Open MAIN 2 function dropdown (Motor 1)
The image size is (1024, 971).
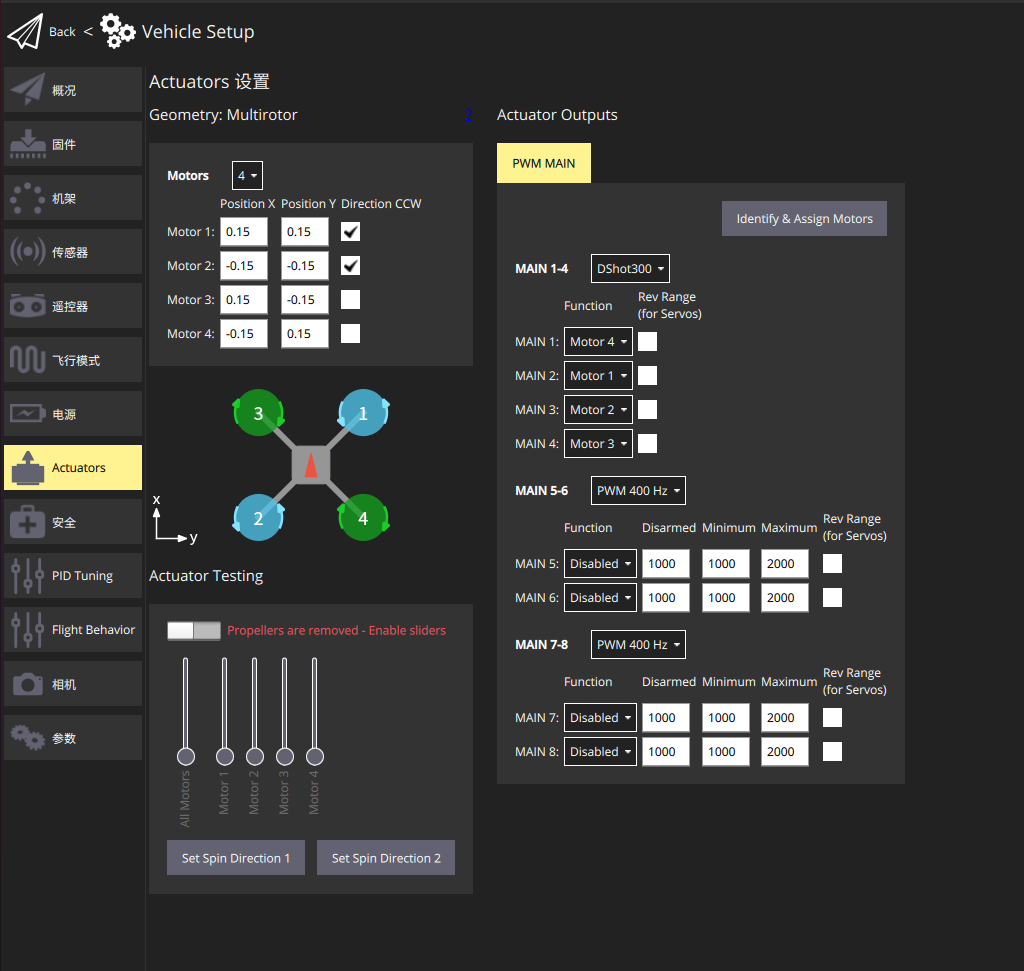click(x=598, y=375)
